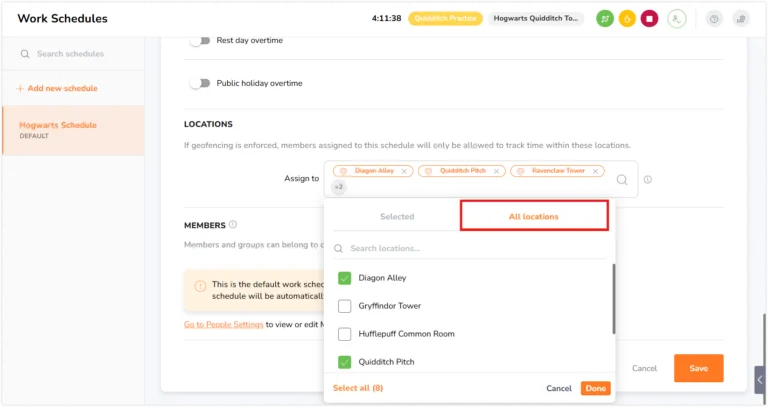Remove the Diagon Alley location chip
768x407 pixels.
click(404, 171)
